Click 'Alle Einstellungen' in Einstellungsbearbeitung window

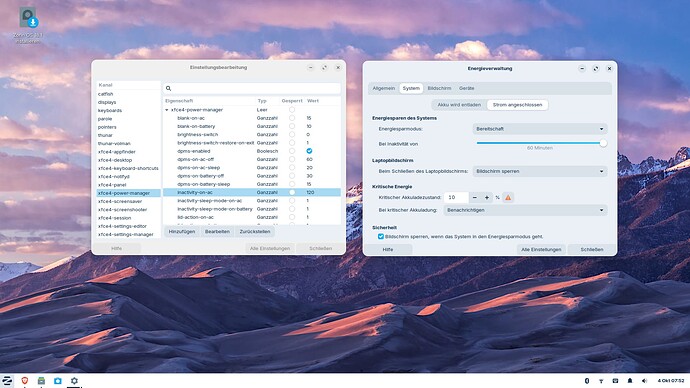tap(270, 249)
